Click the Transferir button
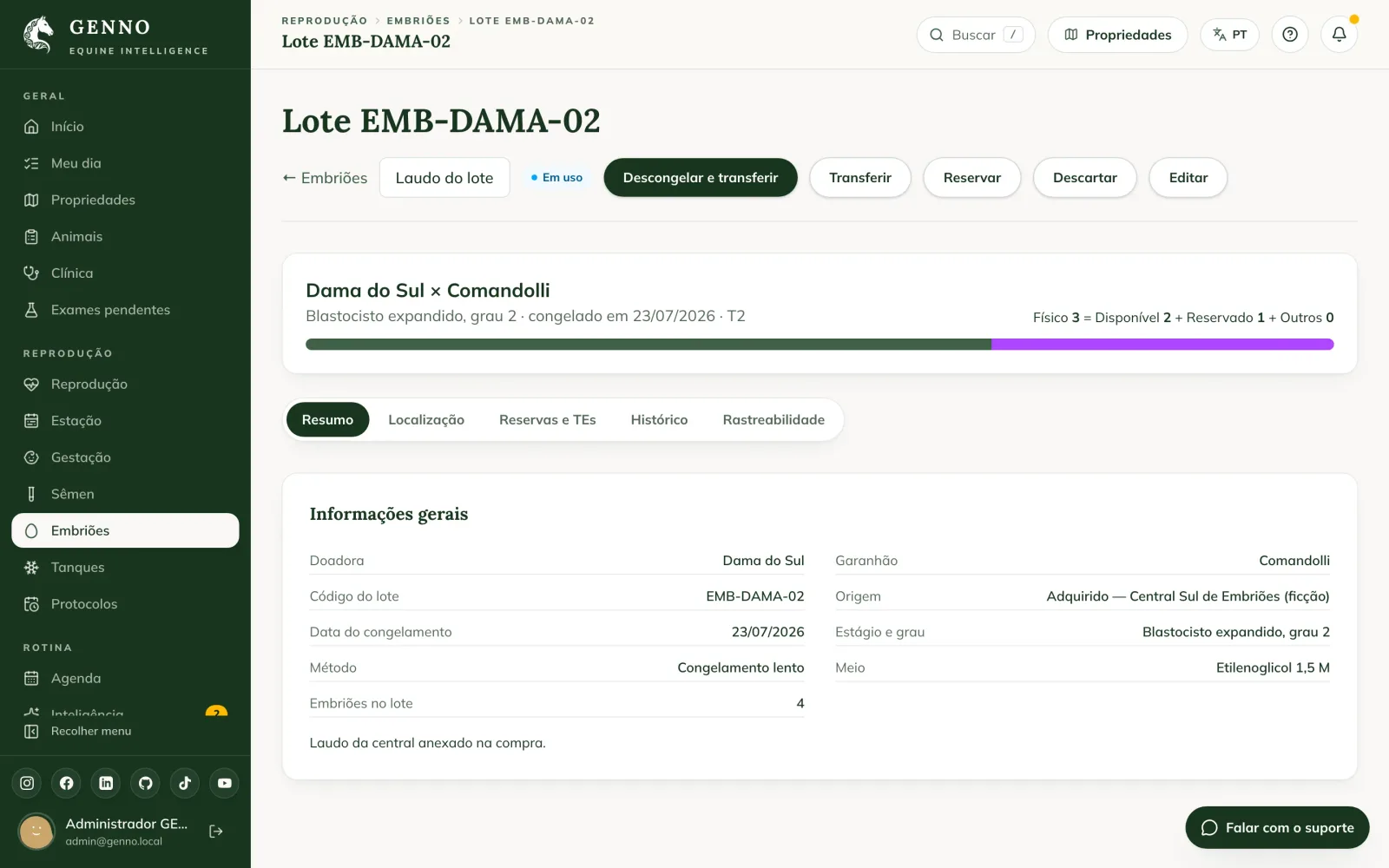 pos(860,178)
